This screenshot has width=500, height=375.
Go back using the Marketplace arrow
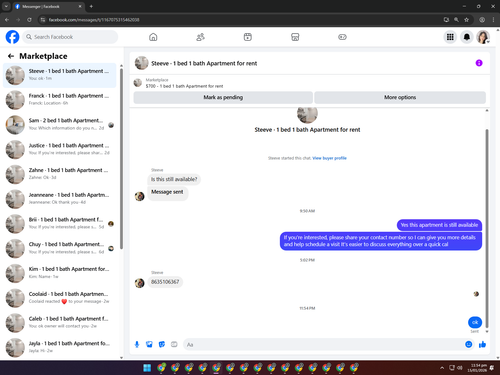pos(11,56)
